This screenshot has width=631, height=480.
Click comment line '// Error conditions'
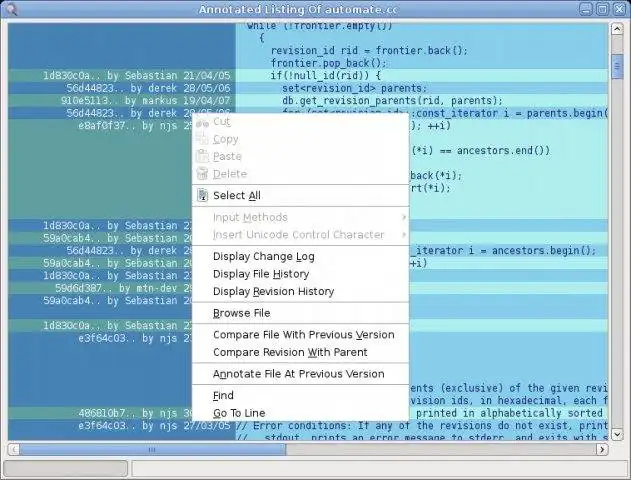click(x=422, y=426)
